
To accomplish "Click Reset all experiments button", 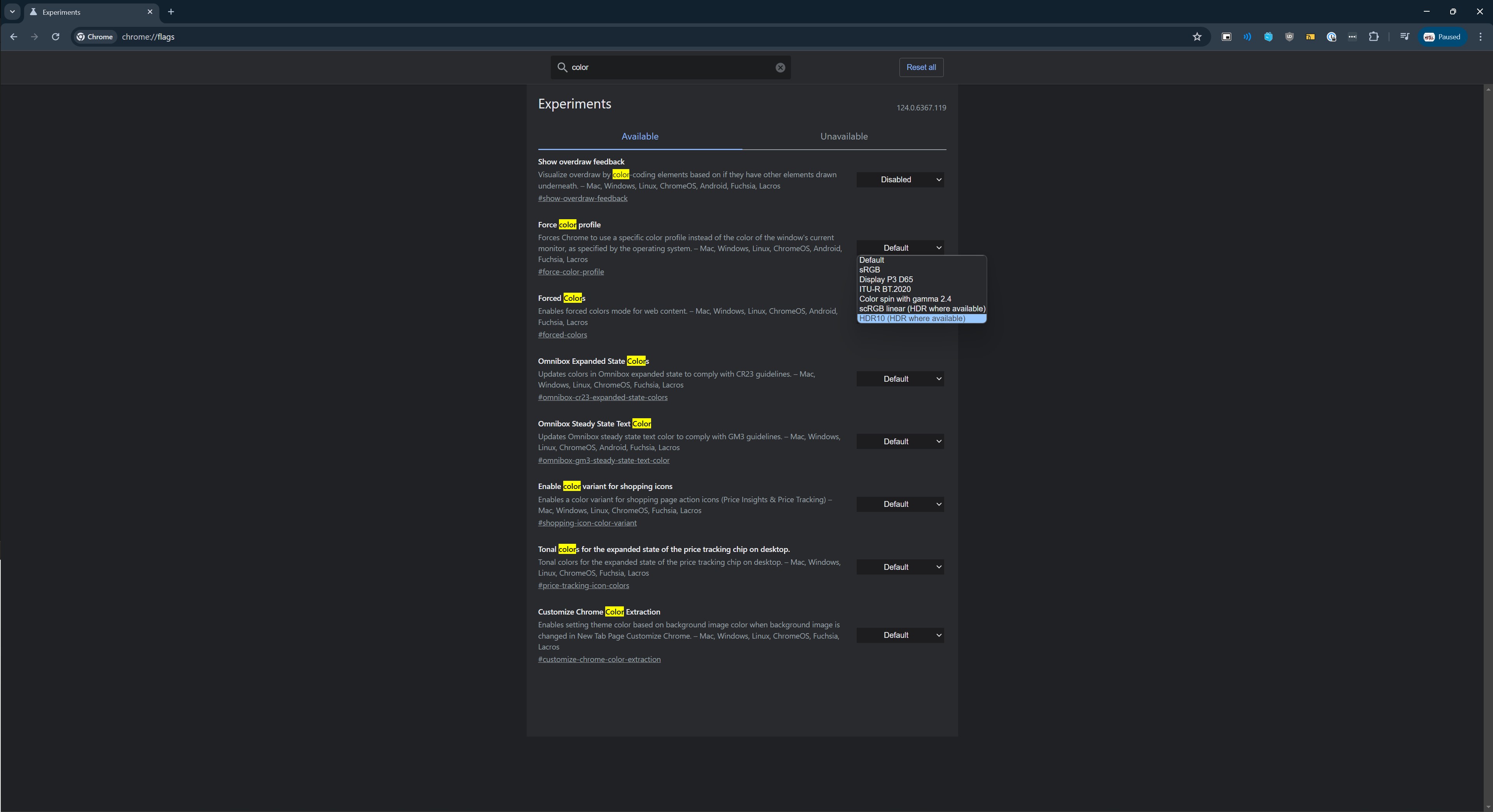I will (920, 67).
